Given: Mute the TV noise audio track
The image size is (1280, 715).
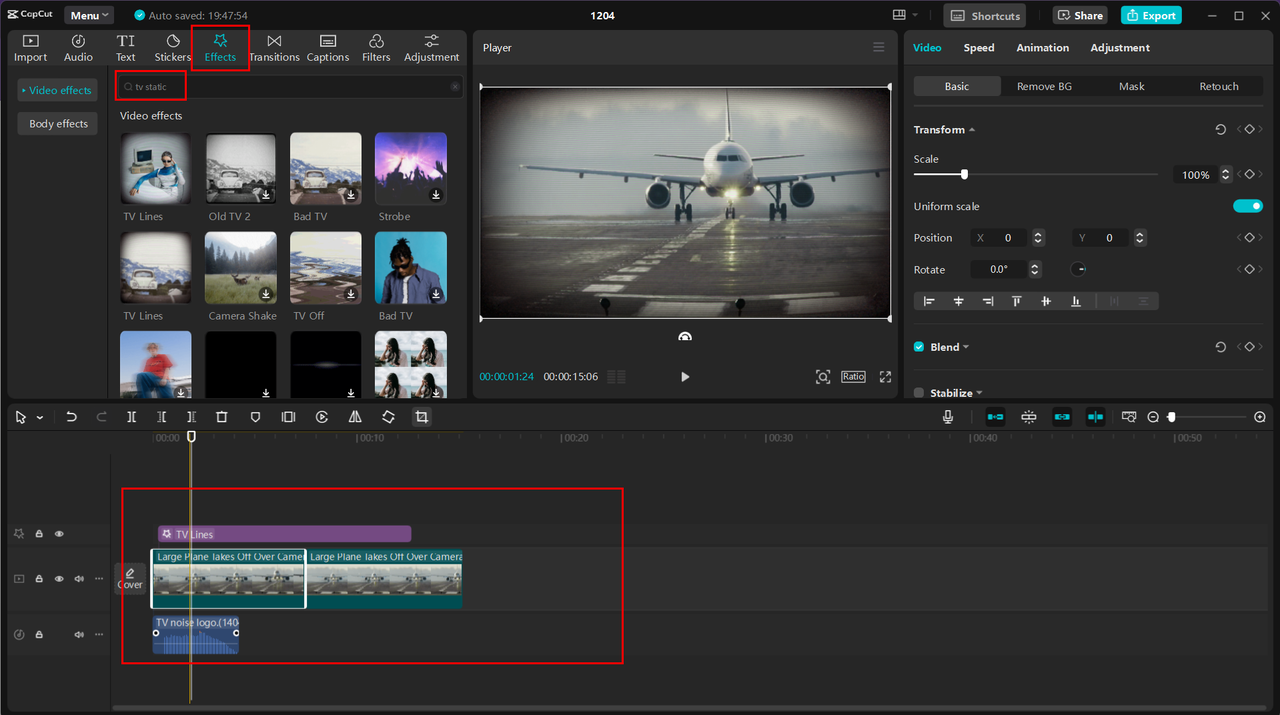Looking at the screenshot, I should (x=79, y=634).
